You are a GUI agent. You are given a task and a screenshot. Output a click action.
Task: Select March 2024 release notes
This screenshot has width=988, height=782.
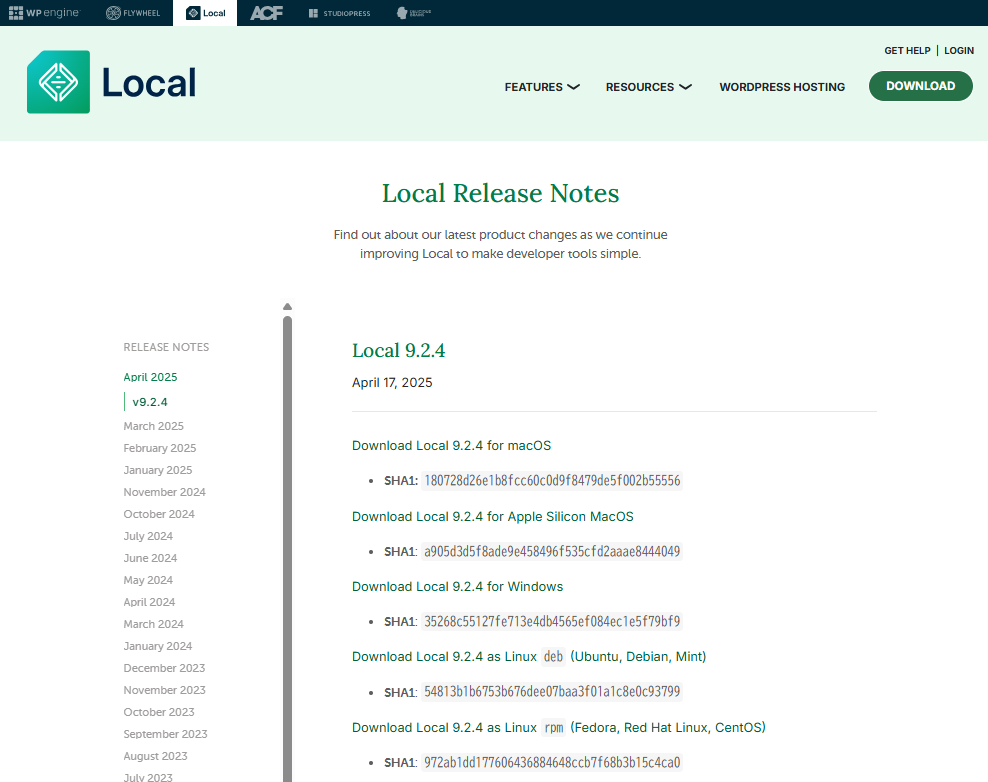[x=153, y=624]
